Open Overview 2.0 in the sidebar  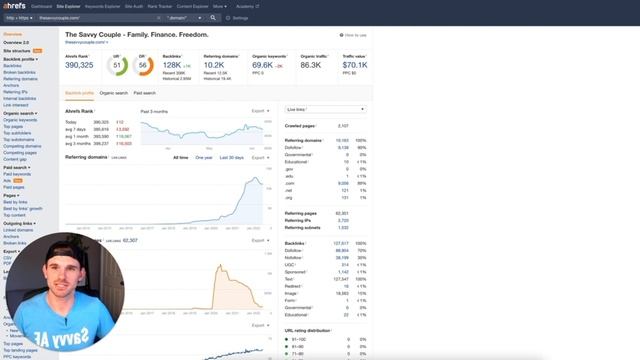click(16, 42)
